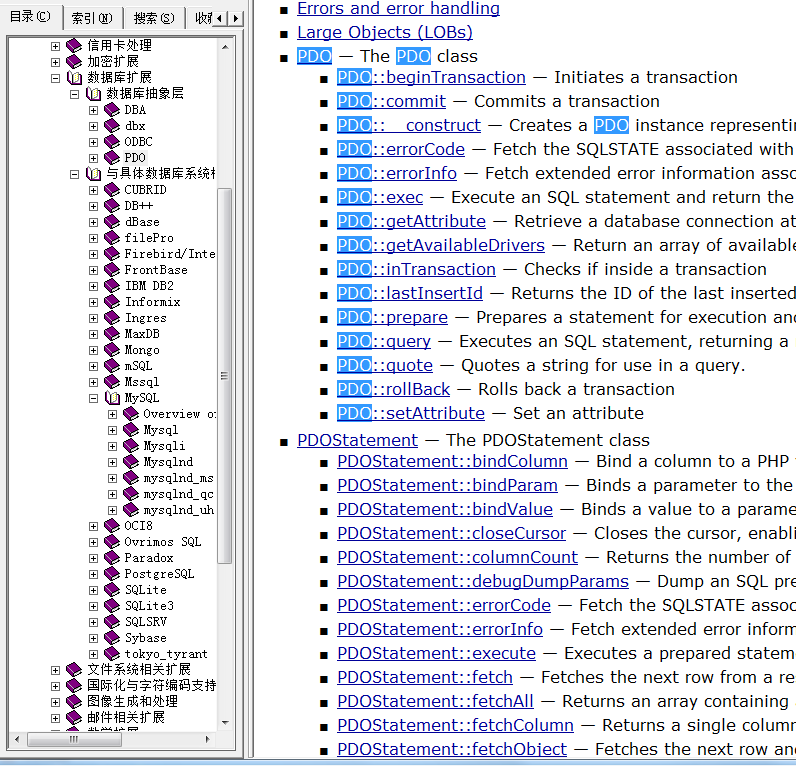Expand the mysqlnd_ms tree node
796x766 pixels.
coord(113,478)
